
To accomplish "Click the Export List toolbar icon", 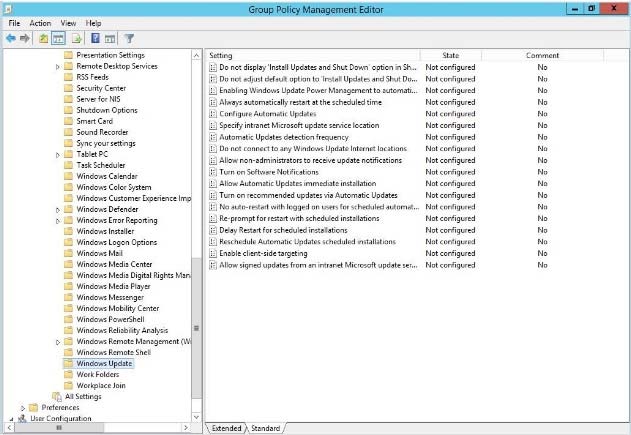I will [x=76, y=39].
